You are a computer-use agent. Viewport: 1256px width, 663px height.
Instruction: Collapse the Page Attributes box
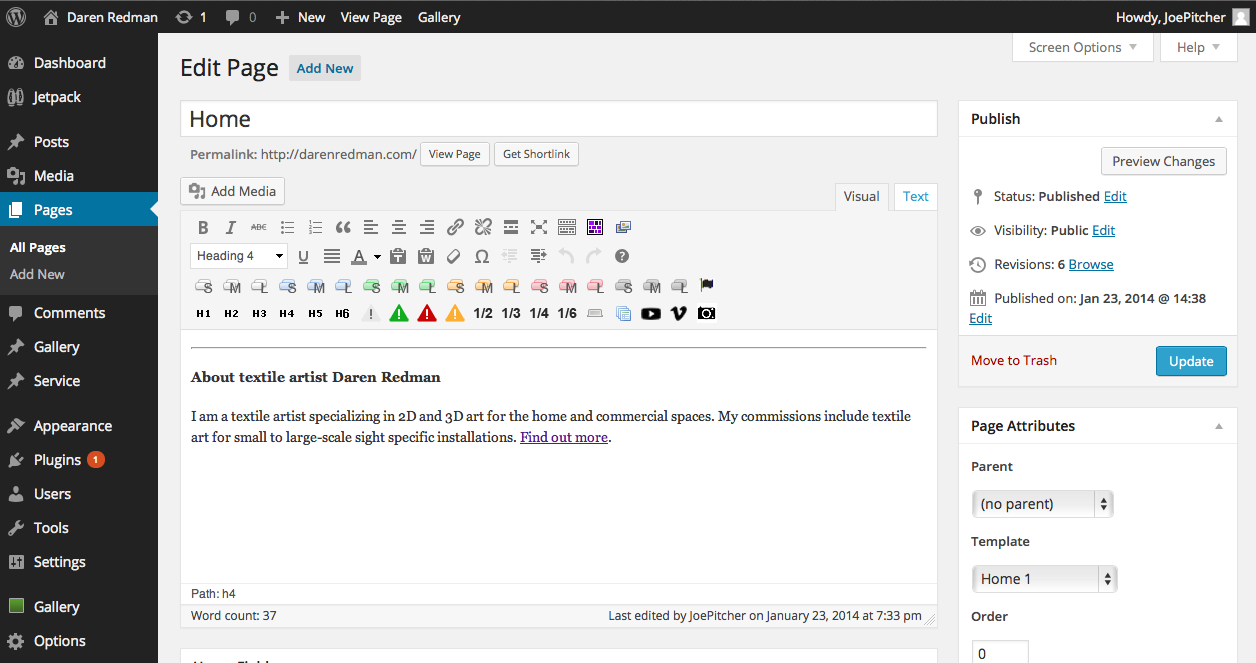(x=1219, y=426)
